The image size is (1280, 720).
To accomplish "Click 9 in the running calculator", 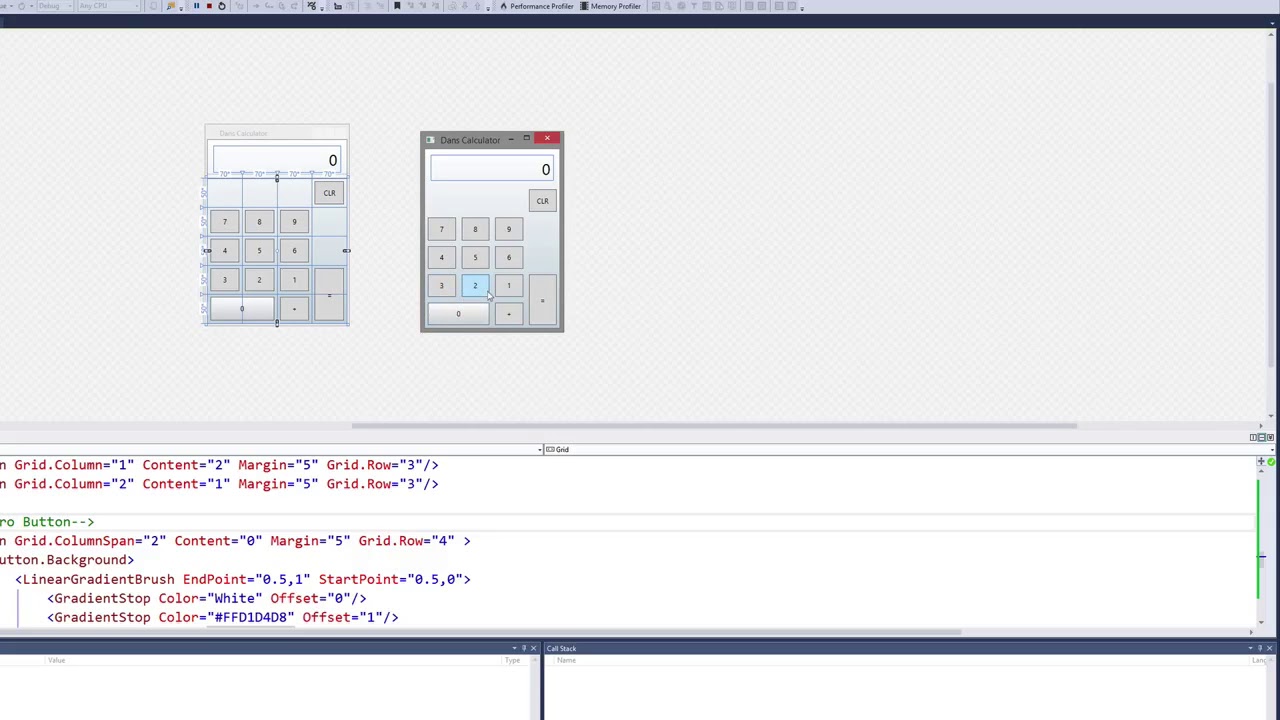I will [508, 229].
